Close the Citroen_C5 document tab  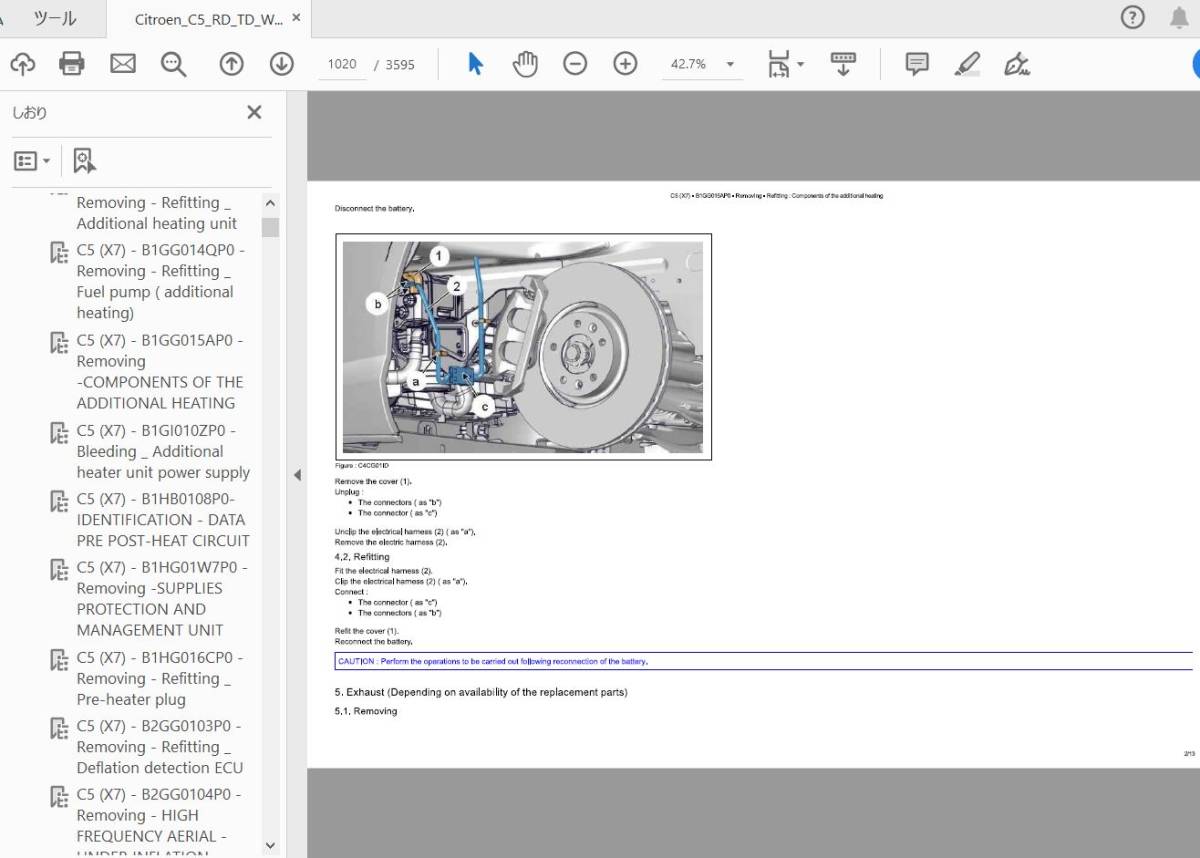[x=296, y=18]
